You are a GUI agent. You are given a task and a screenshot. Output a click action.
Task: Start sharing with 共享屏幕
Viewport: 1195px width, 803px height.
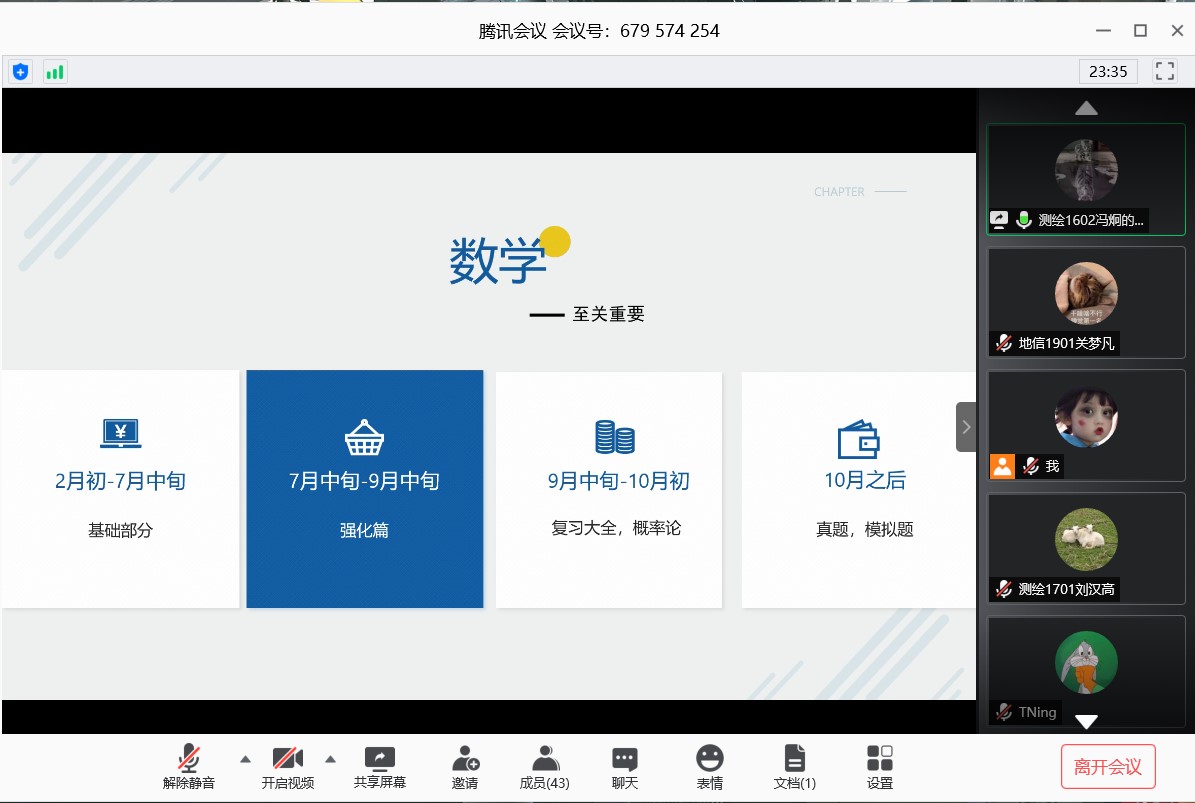tap(380, 767)
